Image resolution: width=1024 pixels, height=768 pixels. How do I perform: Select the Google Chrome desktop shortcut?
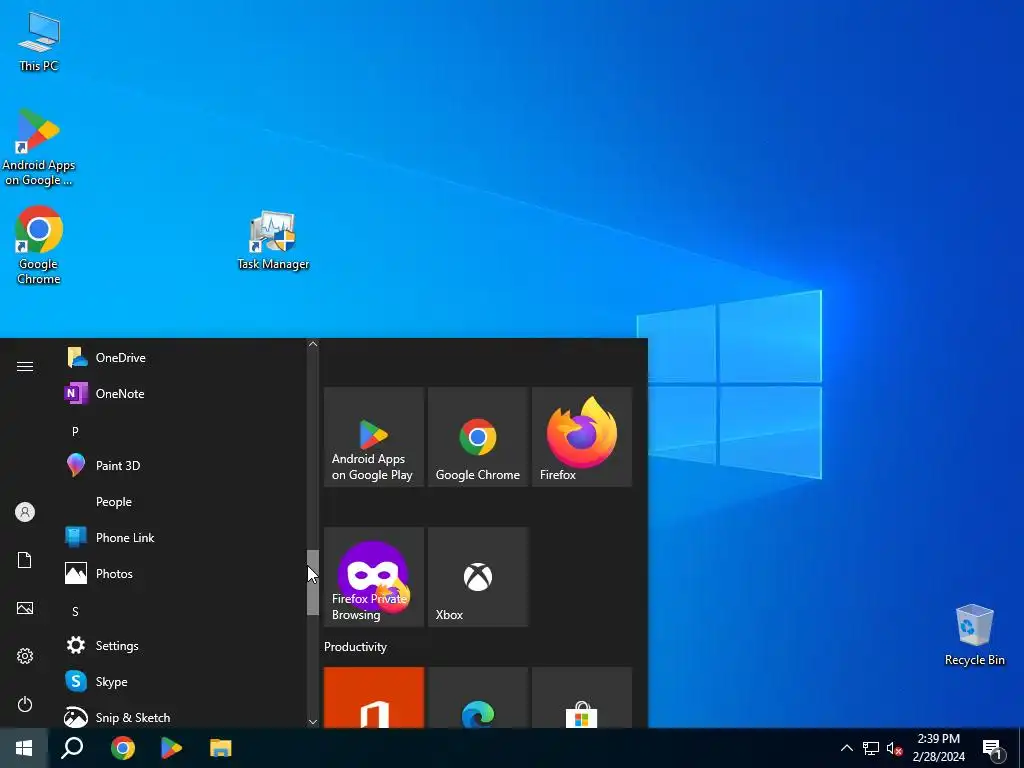click(x=39, y=246)
